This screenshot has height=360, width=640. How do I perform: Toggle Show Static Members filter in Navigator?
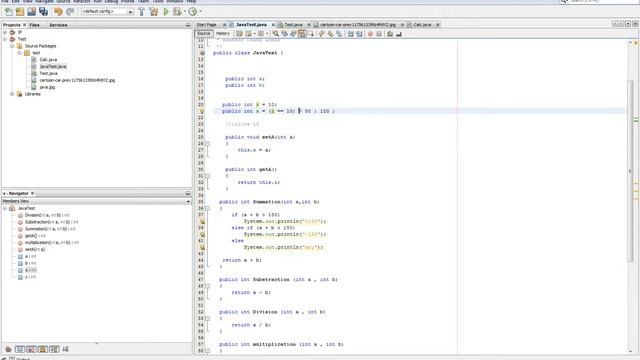point(31,349)
